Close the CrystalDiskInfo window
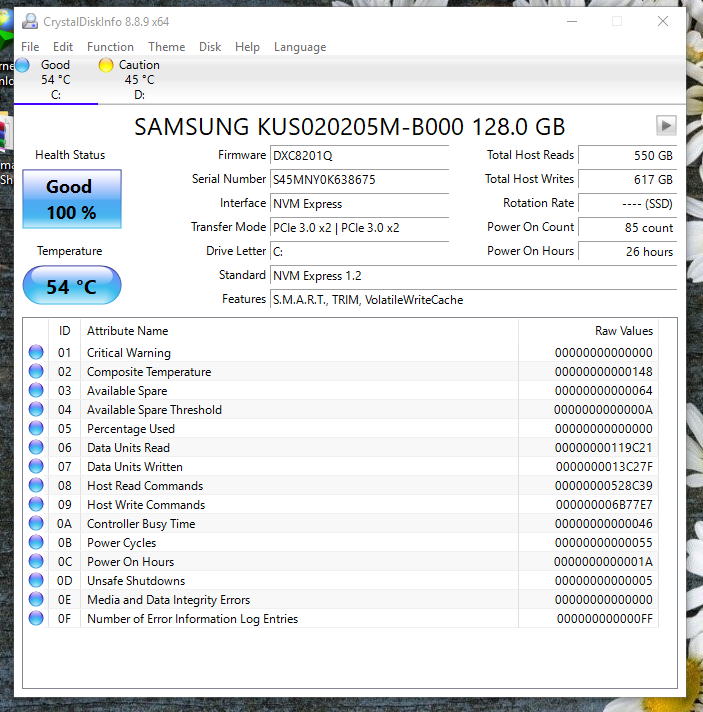The width and height of the screenshot is (703, 712). click(663, 21)
